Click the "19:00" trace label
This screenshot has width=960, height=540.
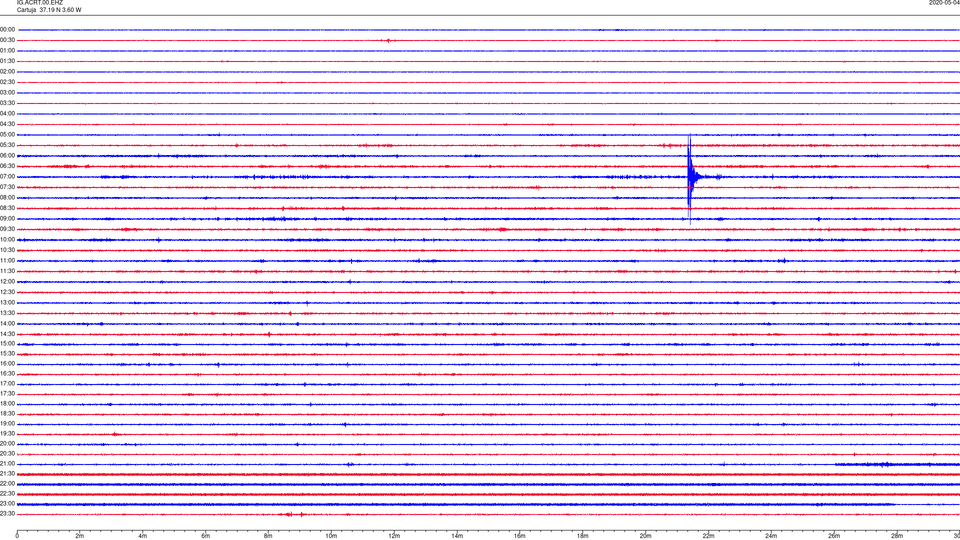(x=7, y=424)
